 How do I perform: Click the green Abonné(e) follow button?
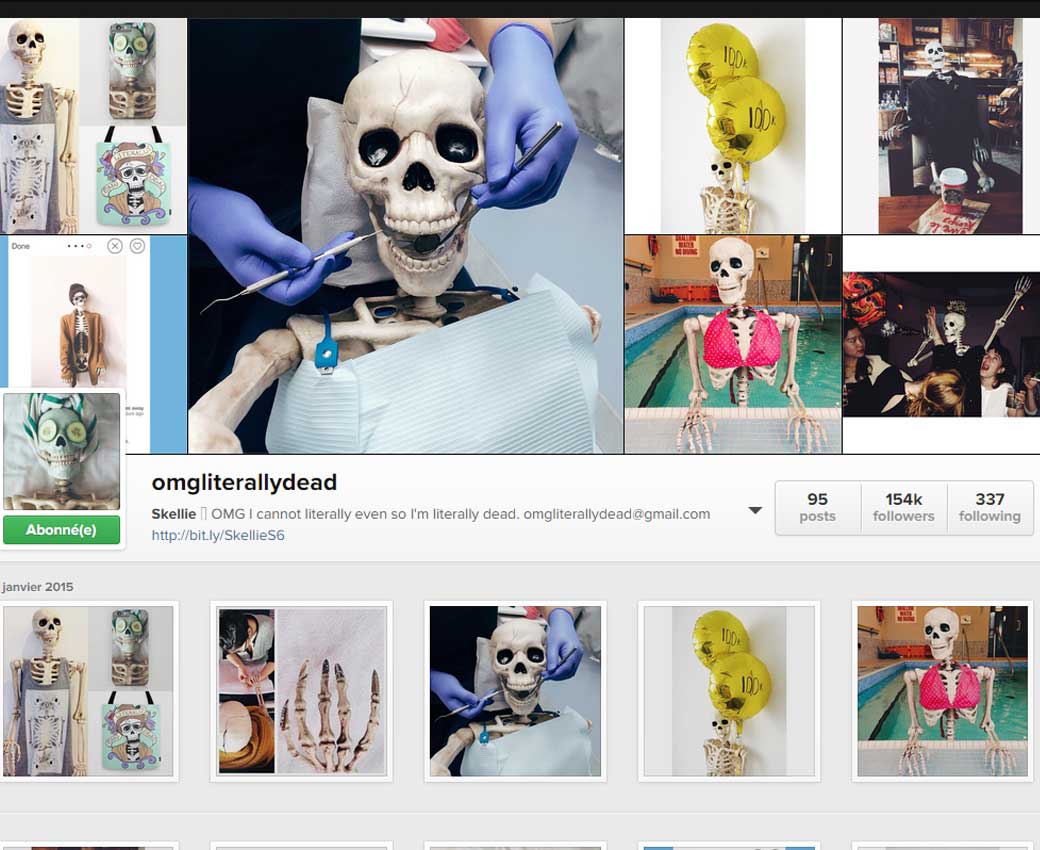61,530
